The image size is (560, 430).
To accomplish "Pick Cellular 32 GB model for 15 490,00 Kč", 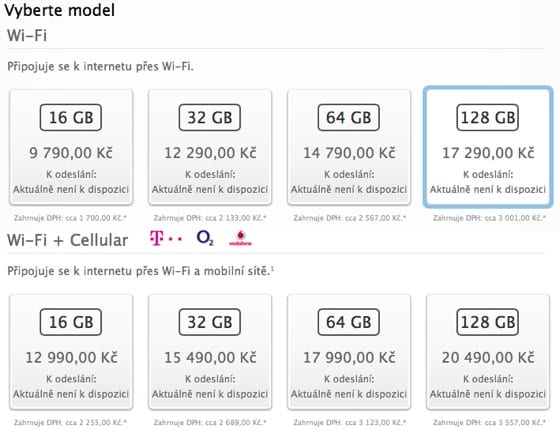I will coord(210,352).
